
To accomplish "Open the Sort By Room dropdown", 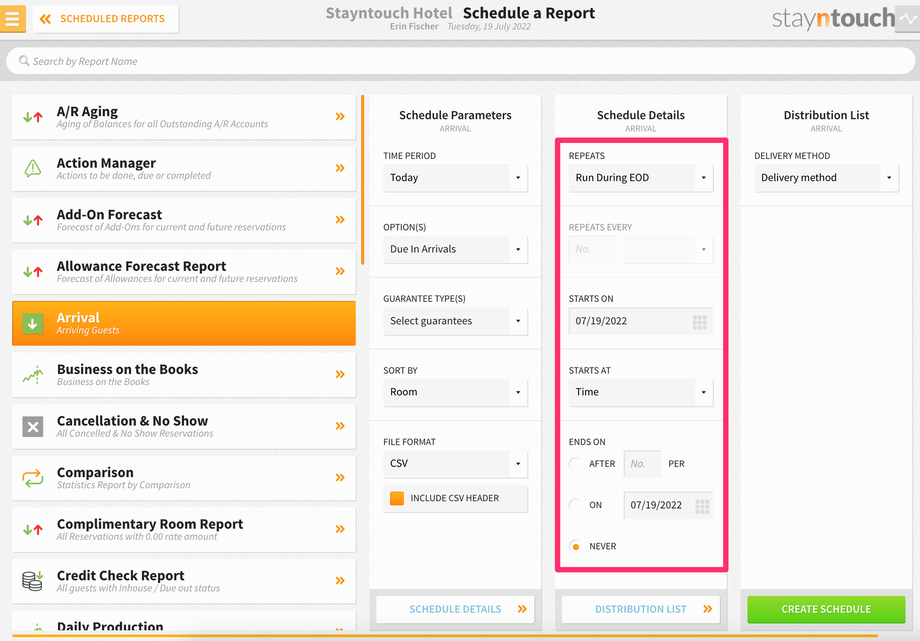I will tap(455, 392).
